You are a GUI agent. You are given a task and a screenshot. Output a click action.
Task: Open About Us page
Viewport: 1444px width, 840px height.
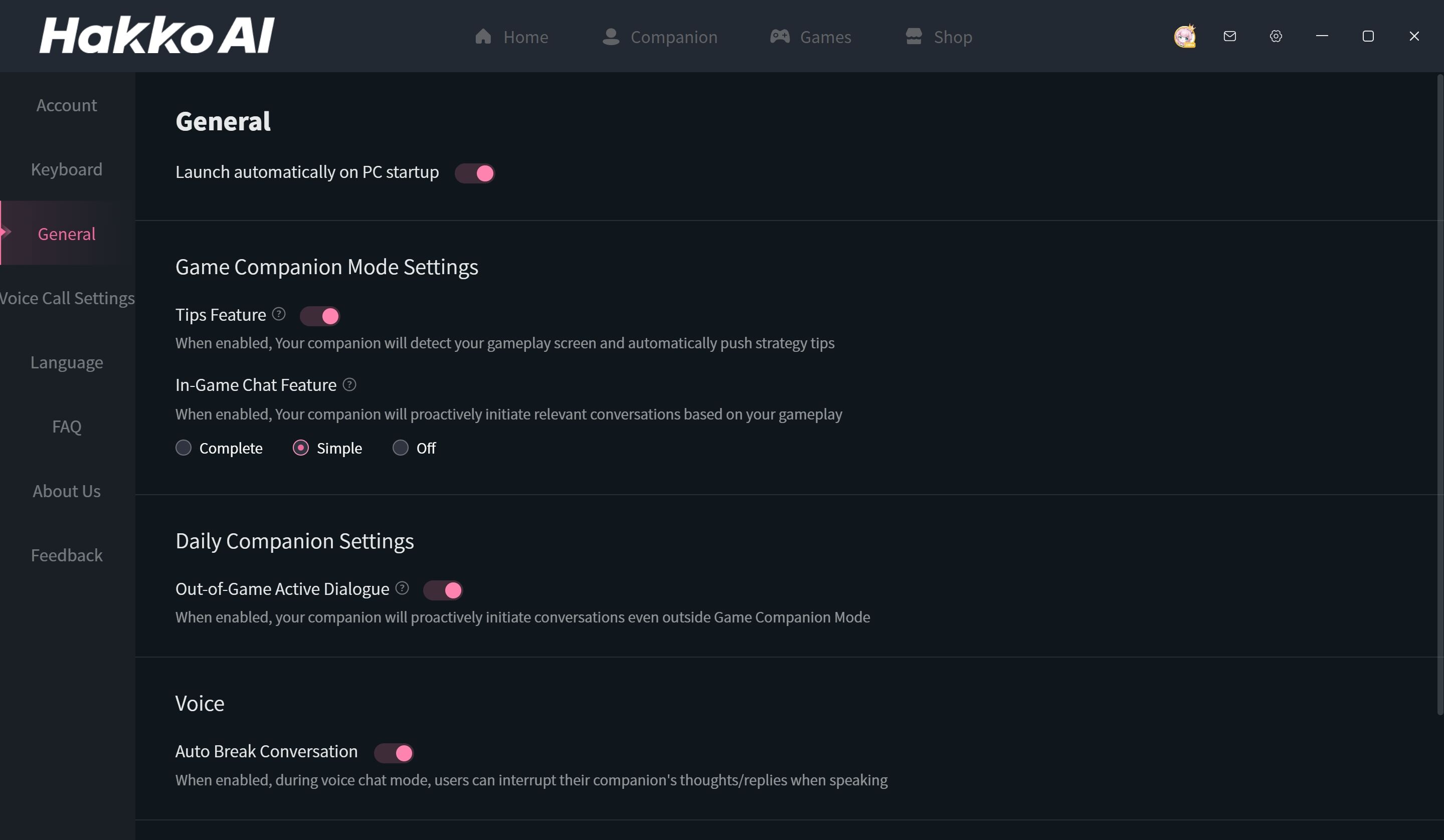pyautogui.click(x=67, y=491)
